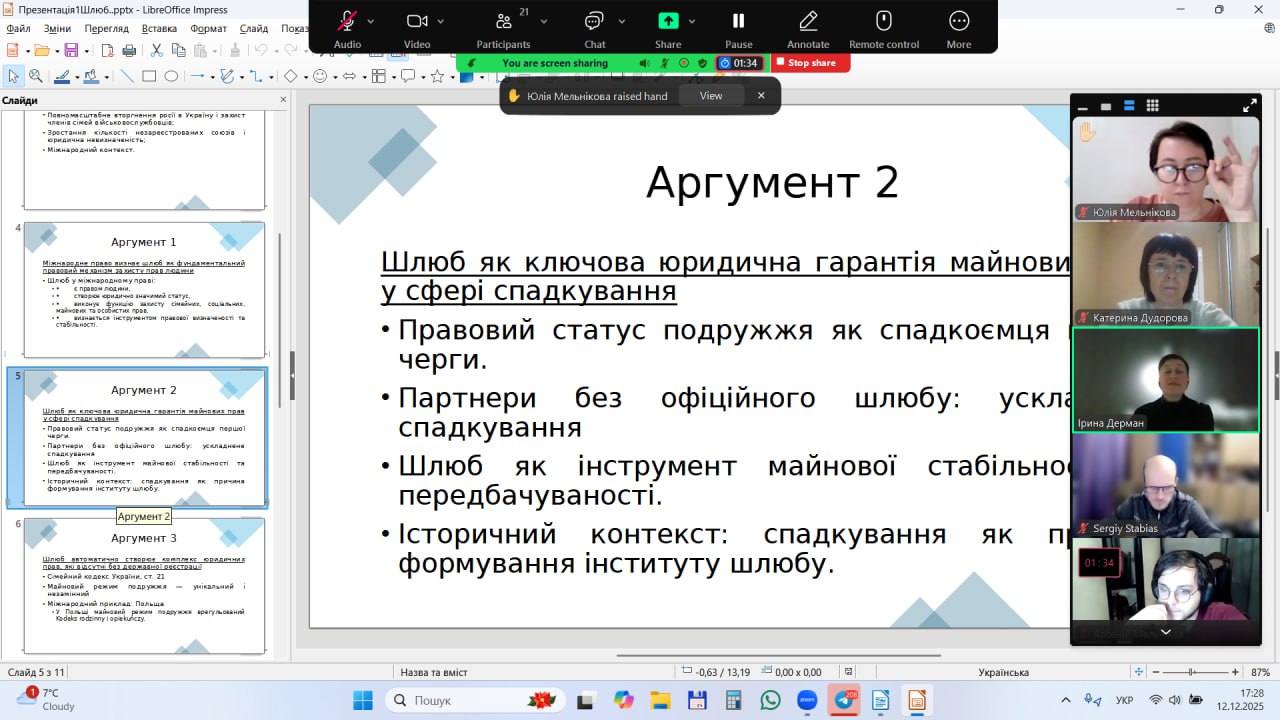Expand the Audio options arrow
1280x720 pixels.
coord(371,21)
